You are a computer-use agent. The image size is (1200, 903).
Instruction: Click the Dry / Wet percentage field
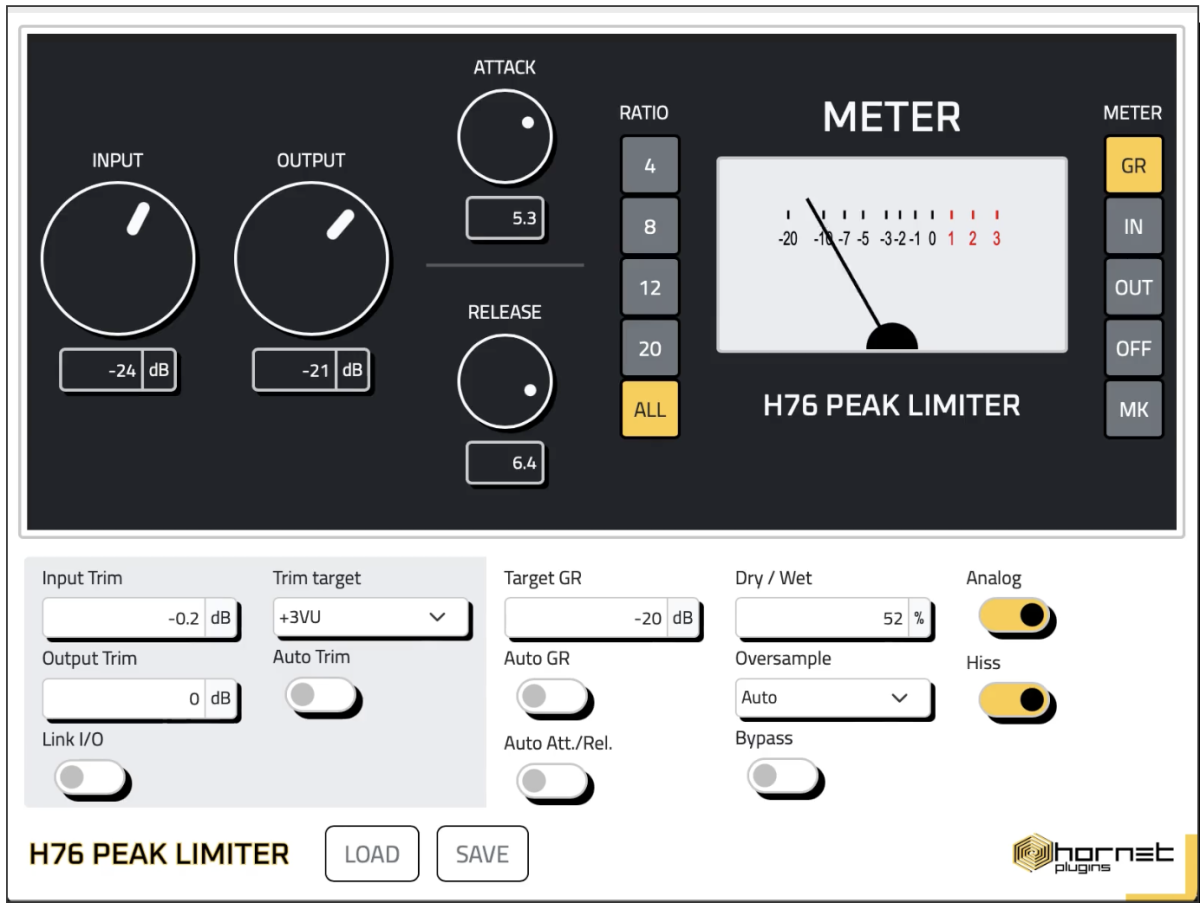tap(833, 619)
